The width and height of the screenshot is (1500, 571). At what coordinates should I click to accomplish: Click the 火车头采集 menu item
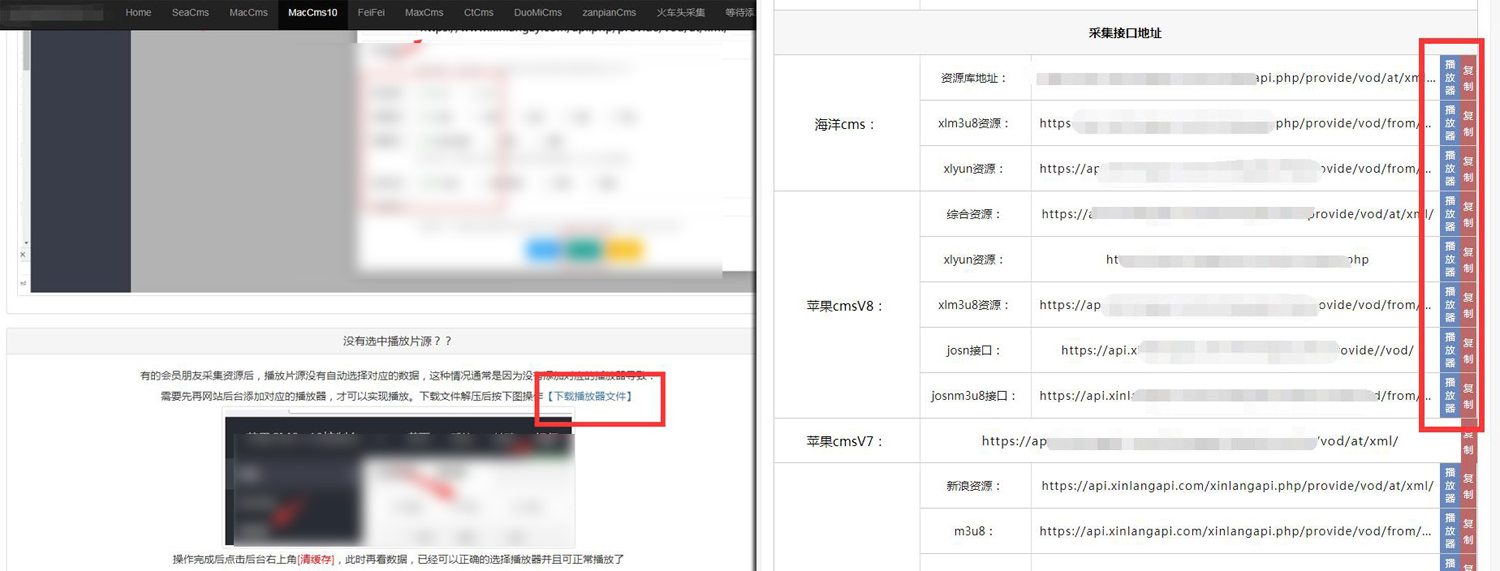tap(681, 13)
